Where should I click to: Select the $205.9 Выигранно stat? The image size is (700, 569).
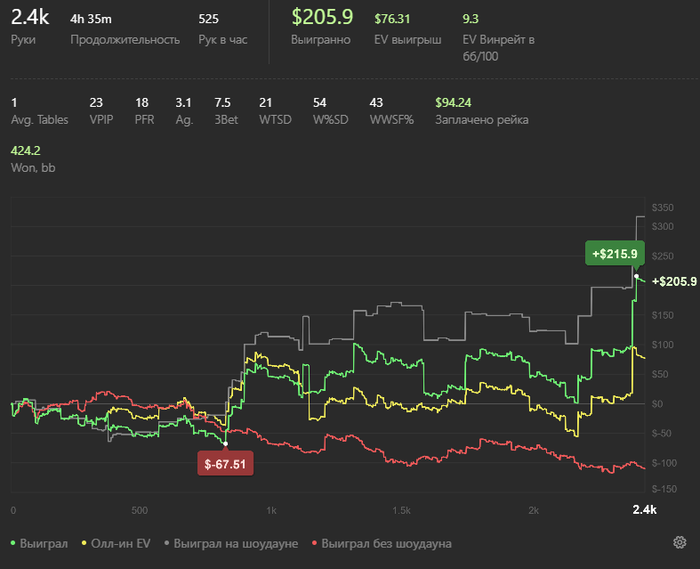tap(322, 17)
